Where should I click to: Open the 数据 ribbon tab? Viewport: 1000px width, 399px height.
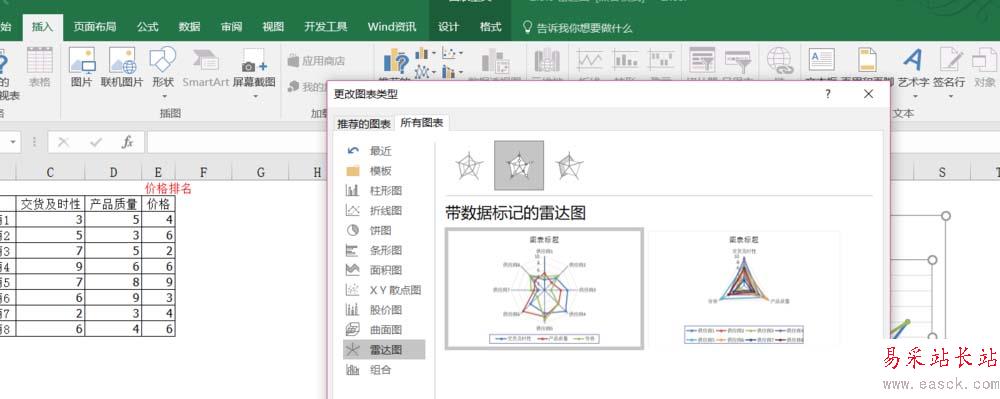[x=189, y=27]
